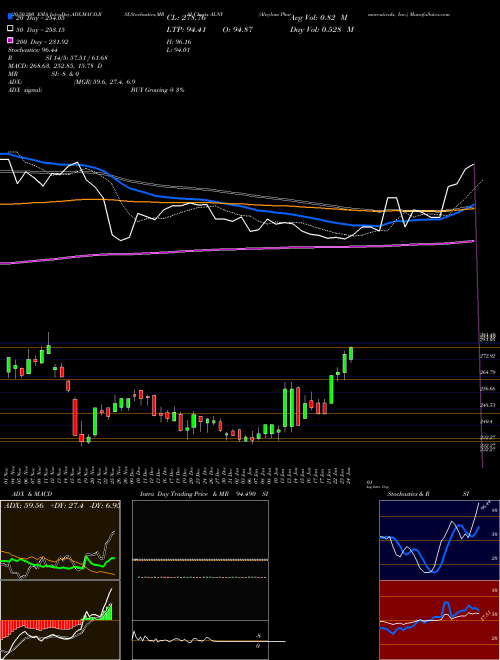
Task: Click the 264.79 price axis label
Action: (x=487, y=373)
